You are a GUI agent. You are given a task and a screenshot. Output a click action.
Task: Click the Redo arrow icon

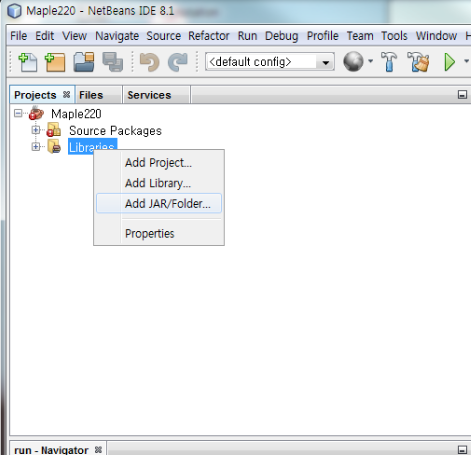point(178,62)
